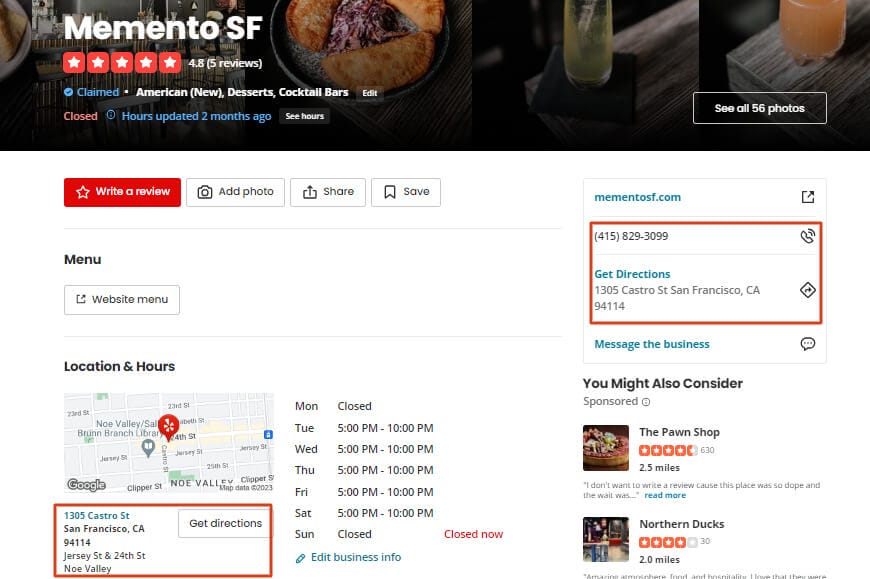Click The Pawn Shop star rating
This screenshot has width=870, height=579.
click(x=668, y=450)
